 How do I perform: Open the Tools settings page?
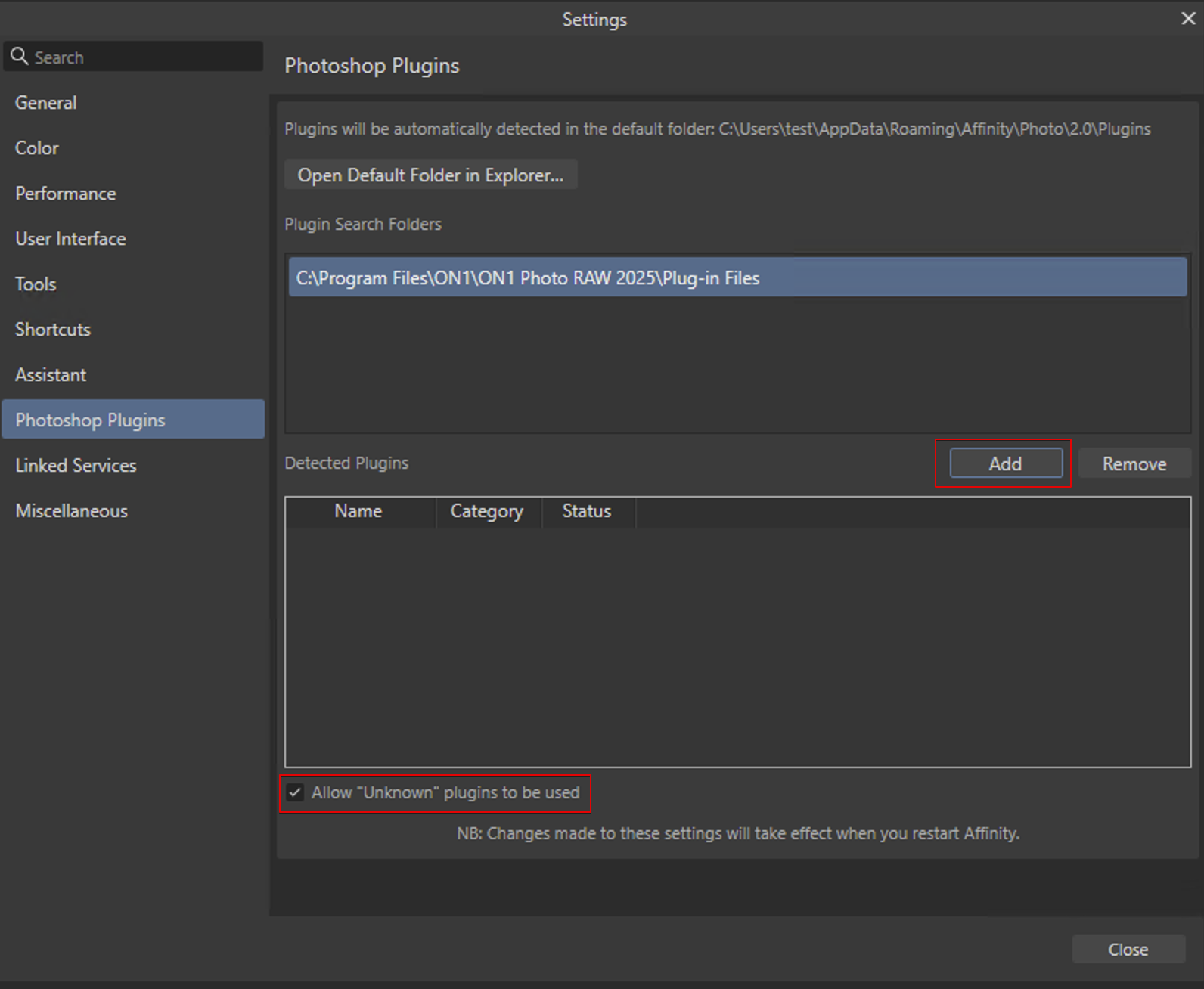[x=36, y=284]
